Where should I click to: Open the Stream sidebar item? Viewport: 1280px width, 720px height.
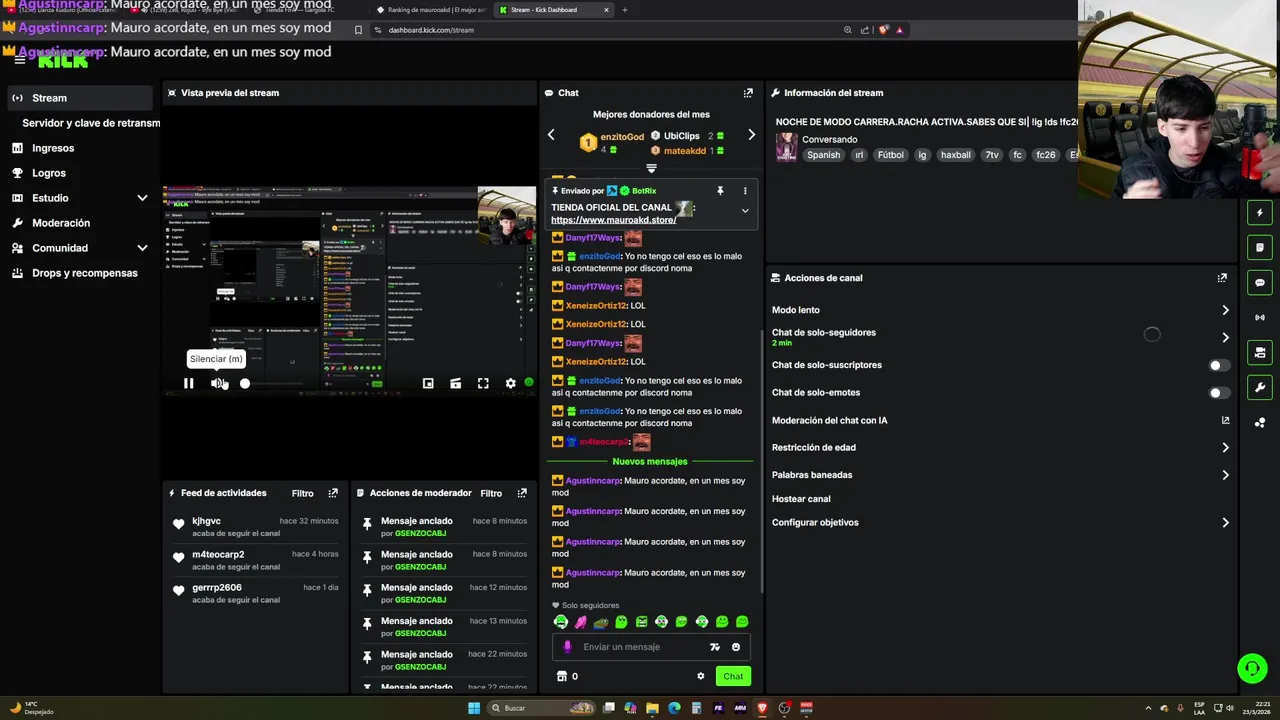pos(80,98)
